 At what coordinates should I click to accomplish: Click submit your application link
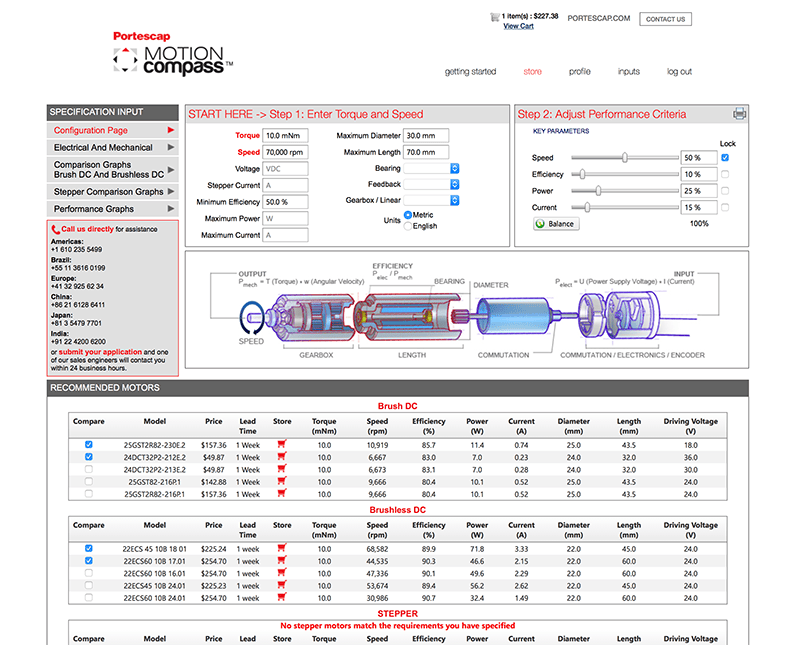pyautogui.click(x=100, y=352)
